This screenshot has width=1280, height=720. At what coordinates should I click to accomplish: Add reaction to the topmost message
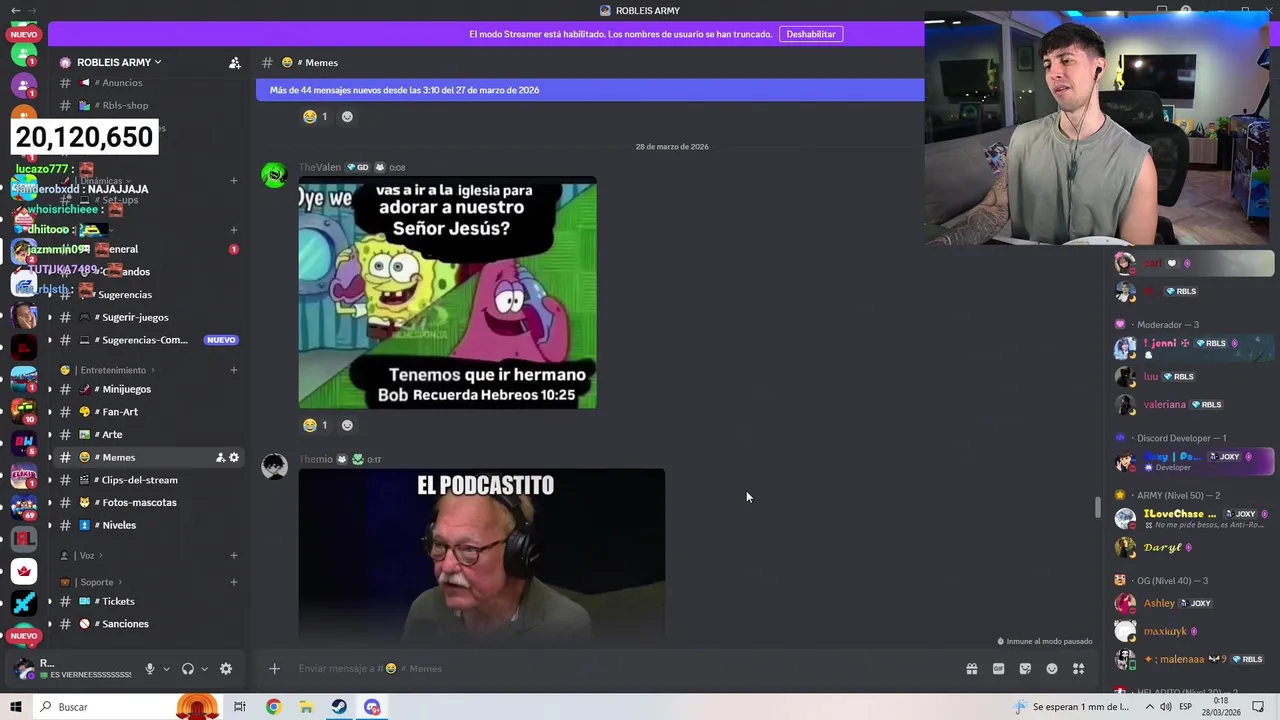click(347, 116)
